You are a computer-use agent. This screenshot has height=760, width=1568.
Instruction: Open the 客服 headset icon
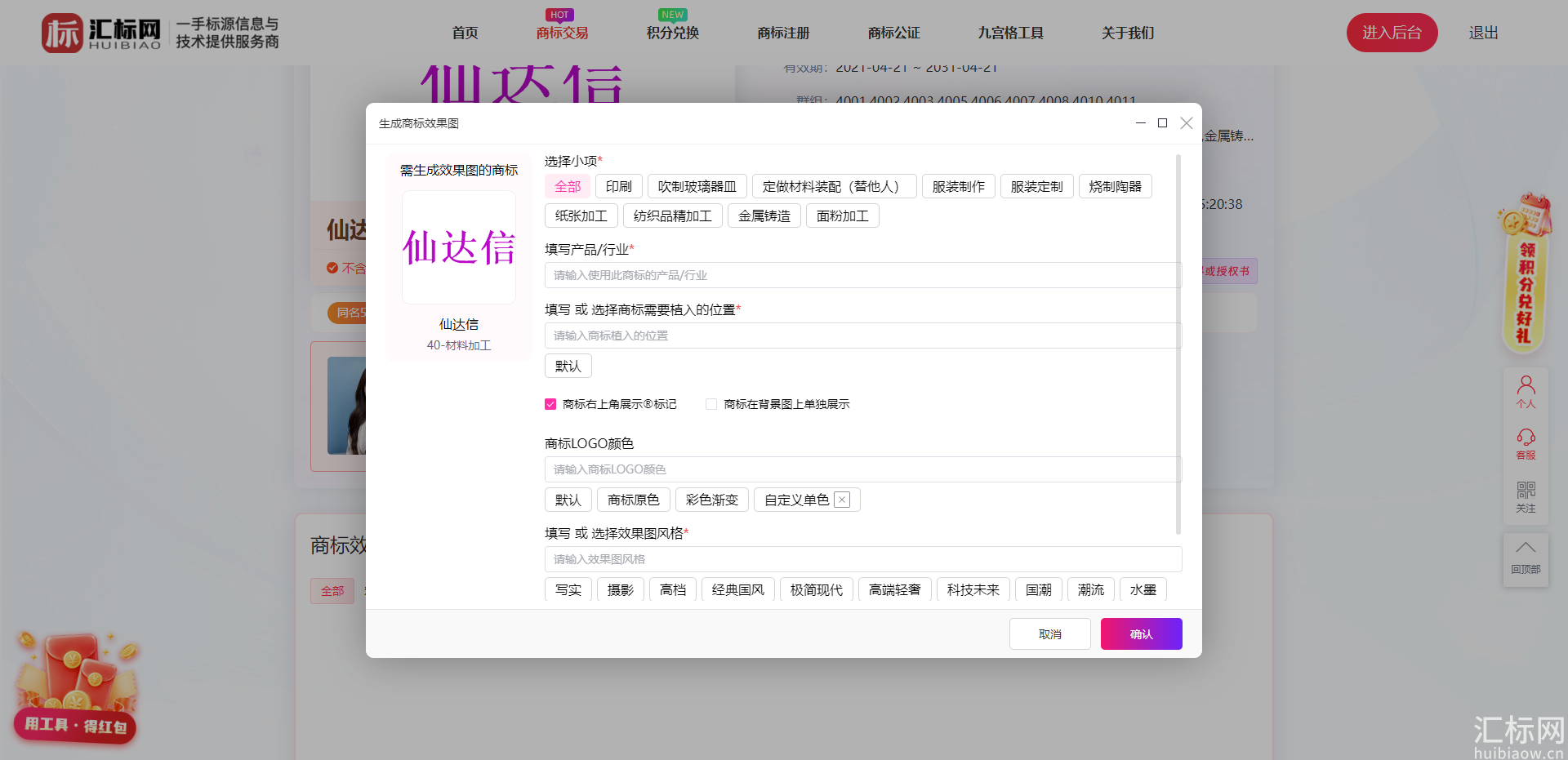tap(1526, 444)
